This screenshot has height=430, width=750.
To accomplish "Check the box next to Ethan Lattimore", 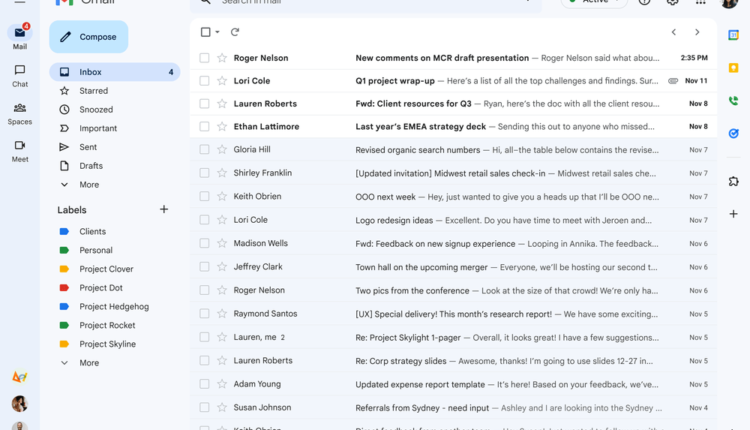I will [x=205, y=127].
